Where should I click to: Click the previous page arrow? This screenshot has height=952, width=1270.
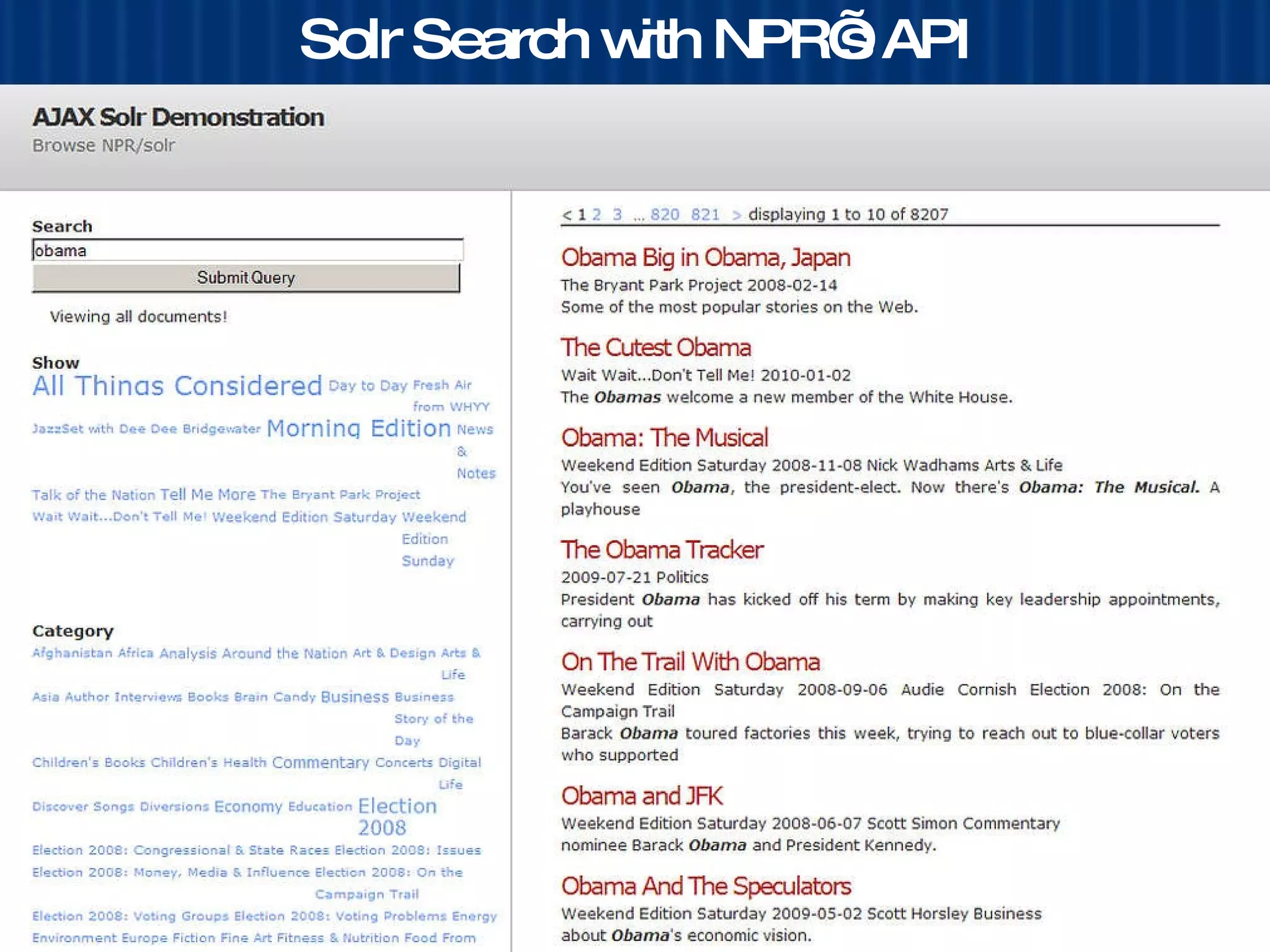(x=566, y=215)
